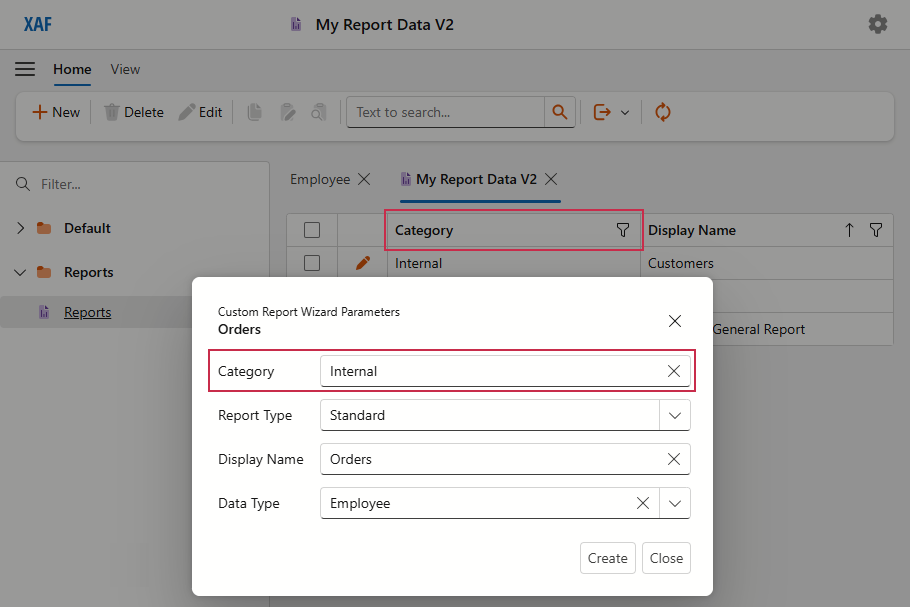Click the Close button in dialog
The width and height of the screenshot is (910, 607).
pos(666,558)
